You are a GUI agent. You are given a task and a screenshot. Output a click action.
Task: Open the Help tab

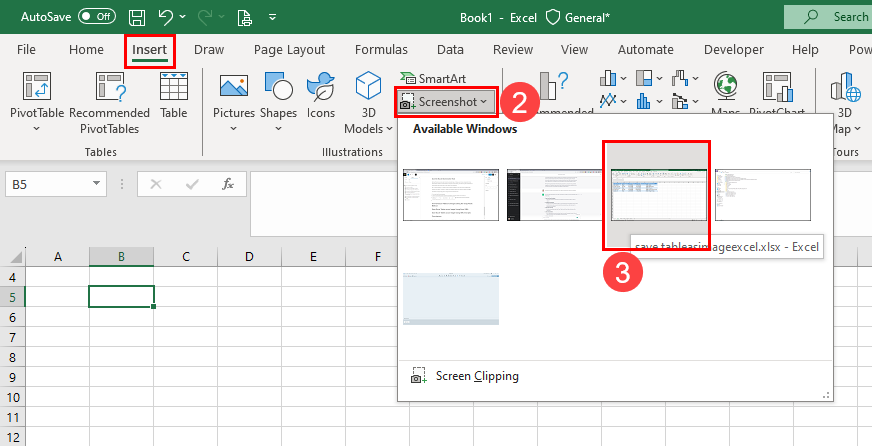[805, 49]
